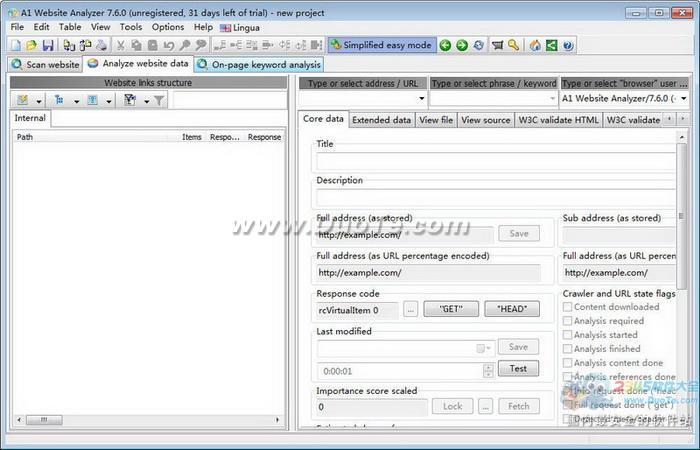Open the Table menu
The width and height of the screenshot is (700, 450).
pyautogui.click(x=70, y=27)
